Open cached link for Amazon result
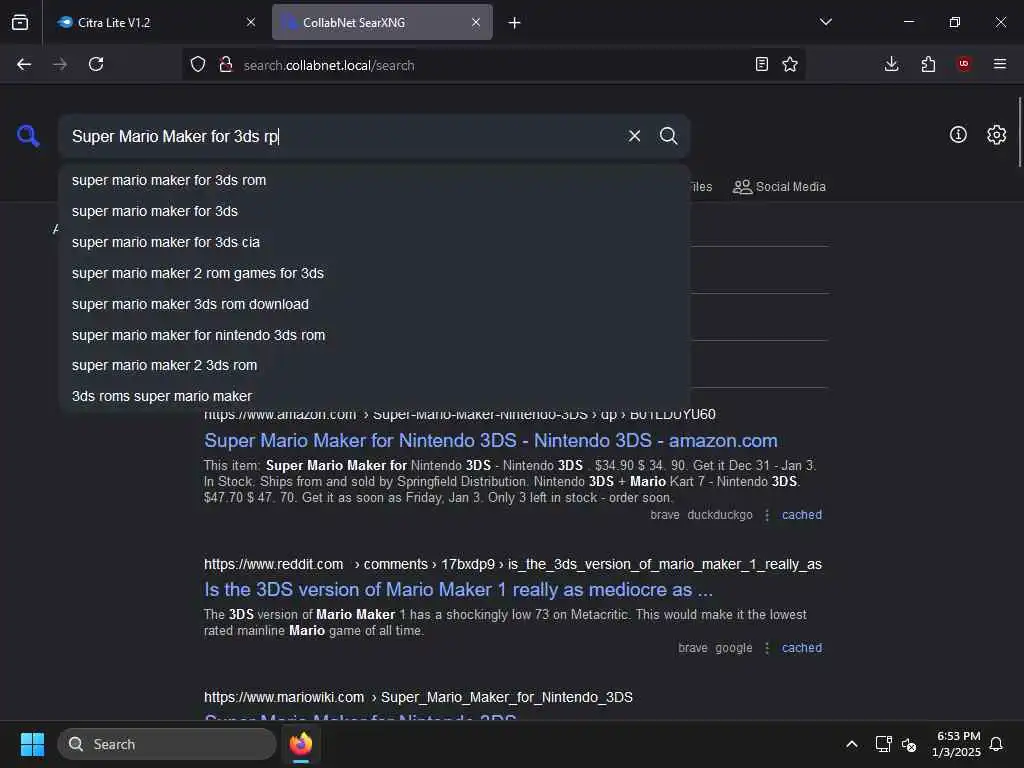The height and width of the screenshot is (768, 1024). 801,515
